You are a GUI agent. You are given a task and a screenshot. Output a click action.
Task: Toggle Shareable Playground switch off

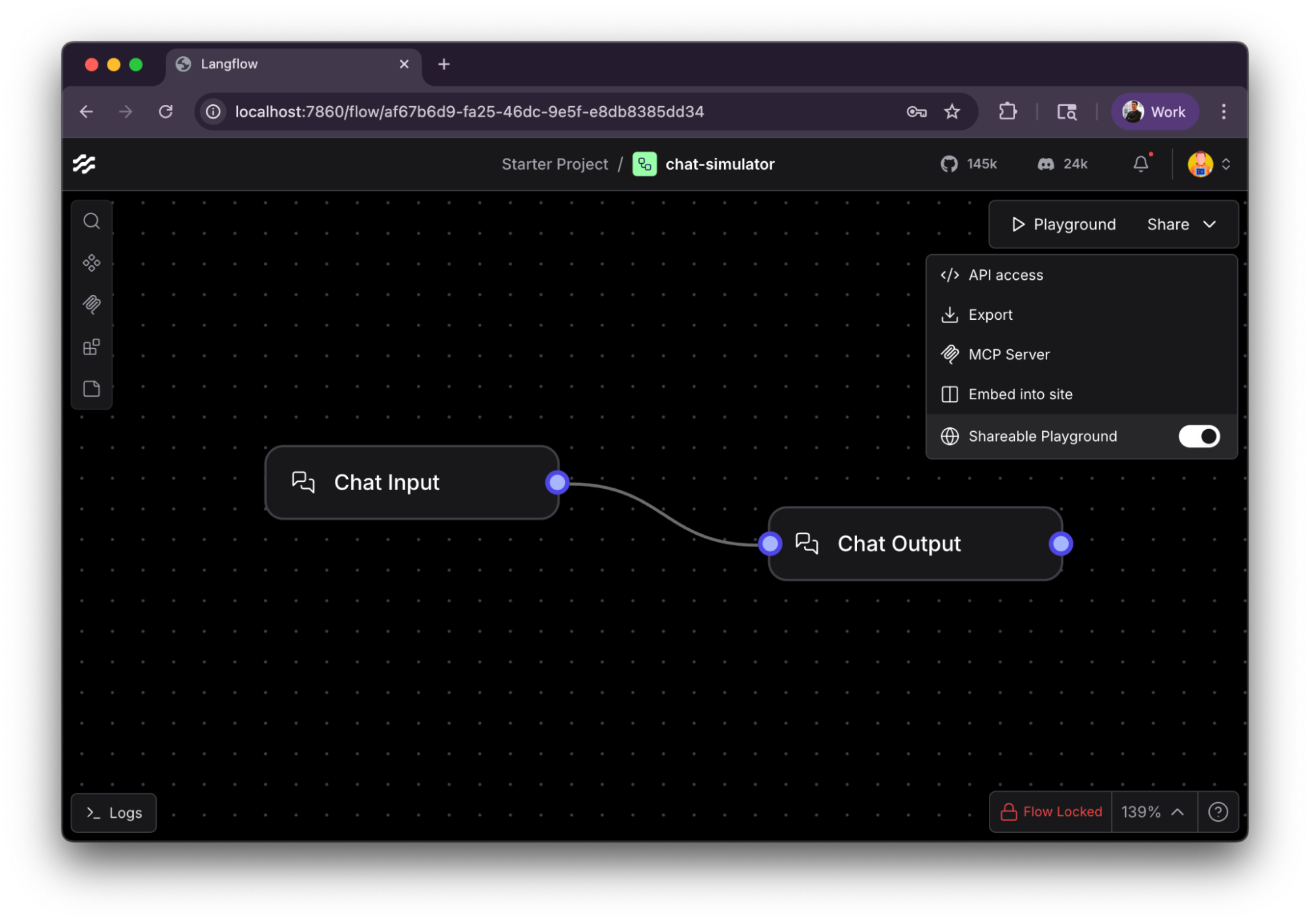(1199, 436)
